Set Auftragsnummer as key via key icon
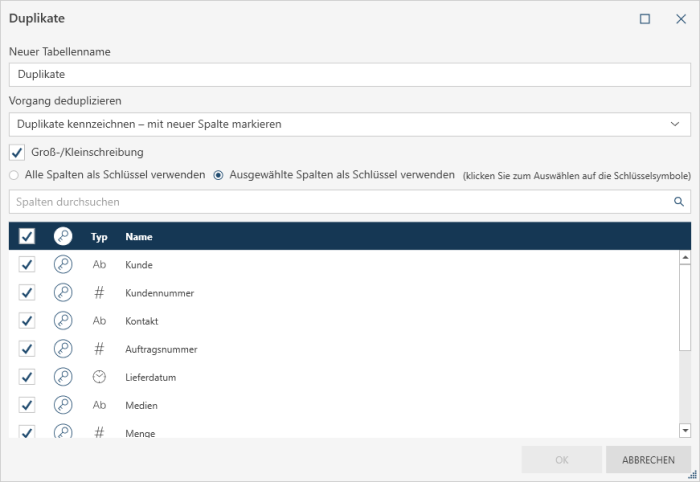Screen dimensions: 700x482 [63, 349]
